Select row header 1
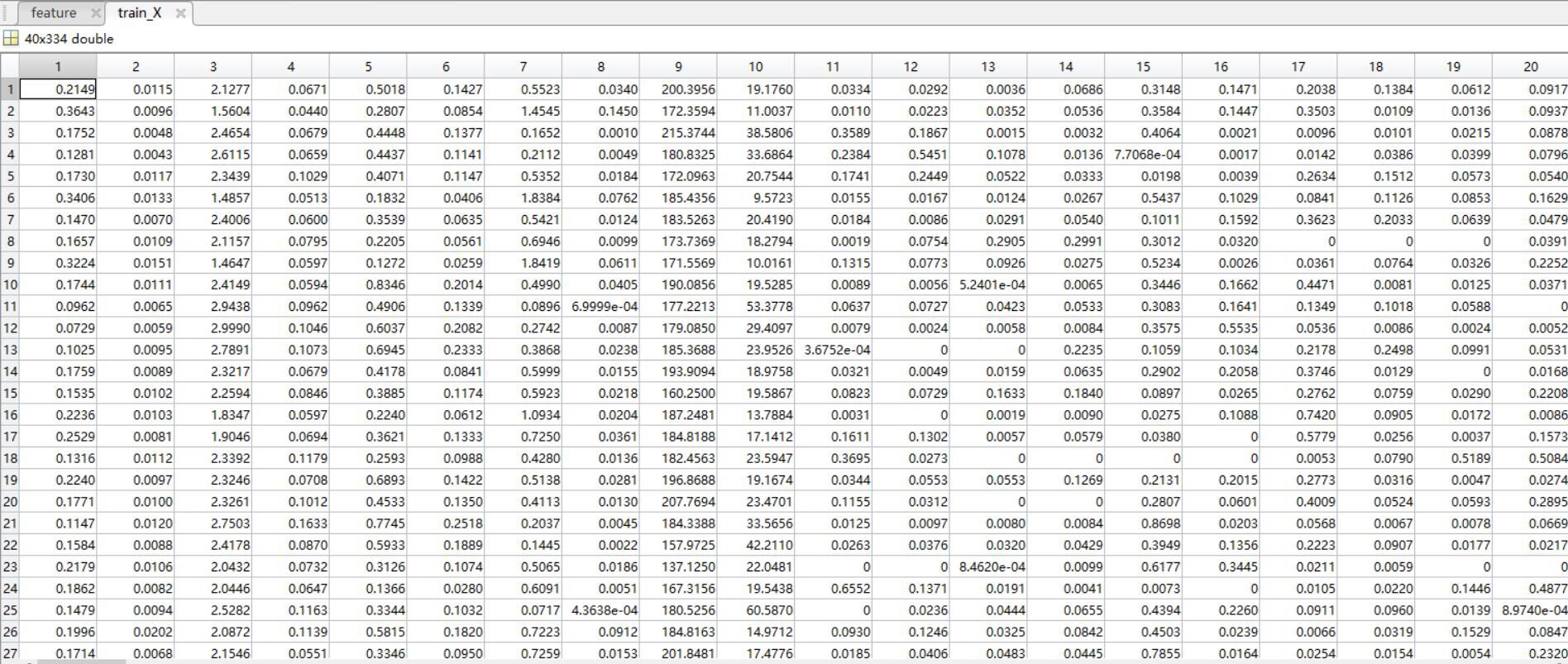The height and width of the screenshot is (664, 1568). click(x=10, y=89)
